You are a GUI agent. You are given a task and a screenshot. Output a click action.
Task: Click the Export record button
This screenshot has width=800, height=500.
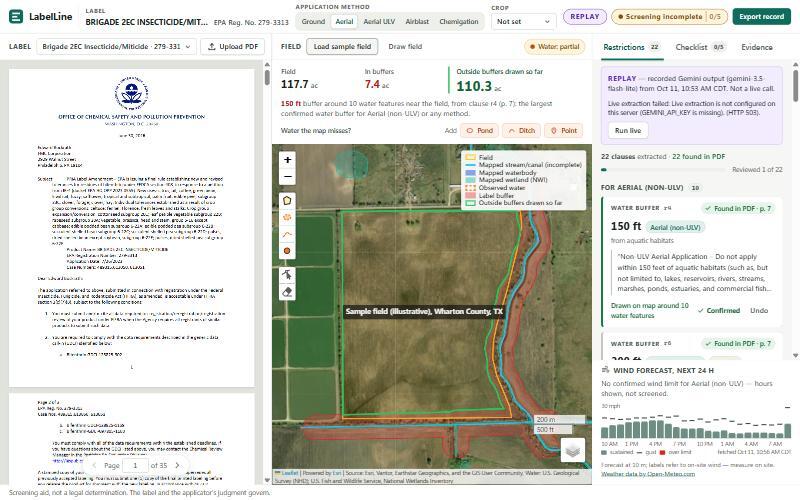point(761,16)
